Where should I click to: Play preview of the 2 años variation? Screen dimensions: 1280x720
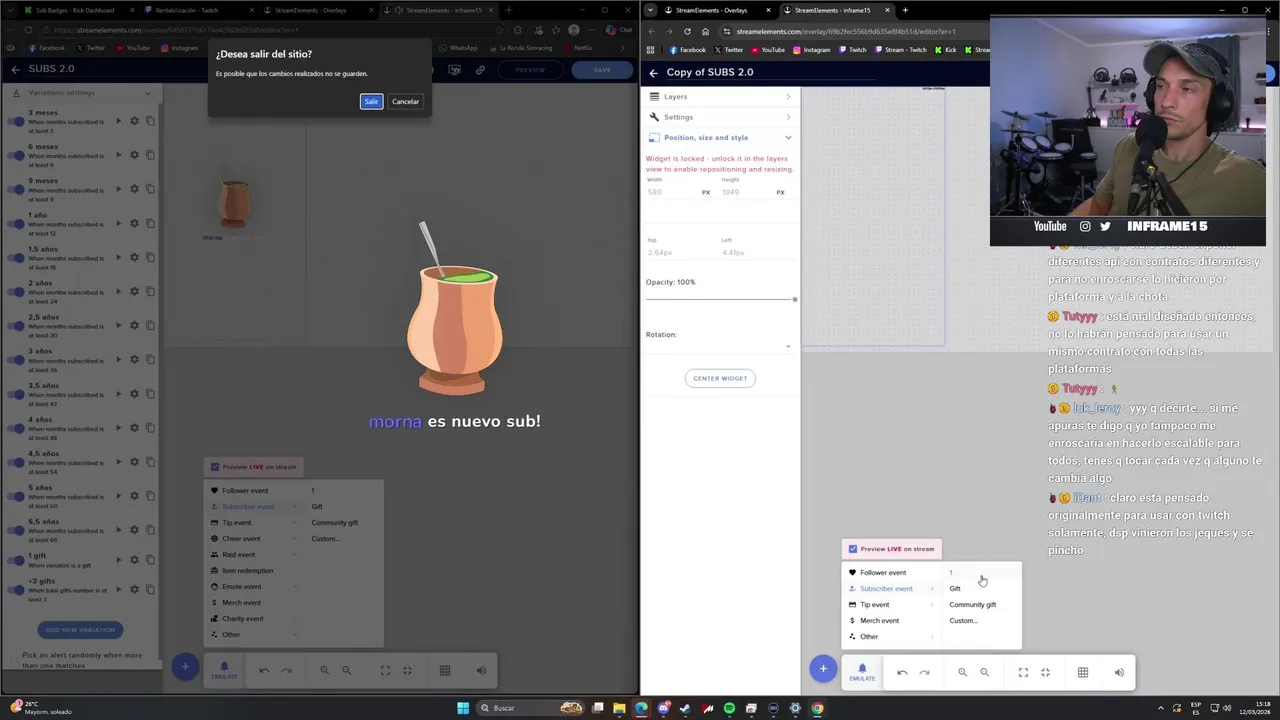[x=118, y=292]
